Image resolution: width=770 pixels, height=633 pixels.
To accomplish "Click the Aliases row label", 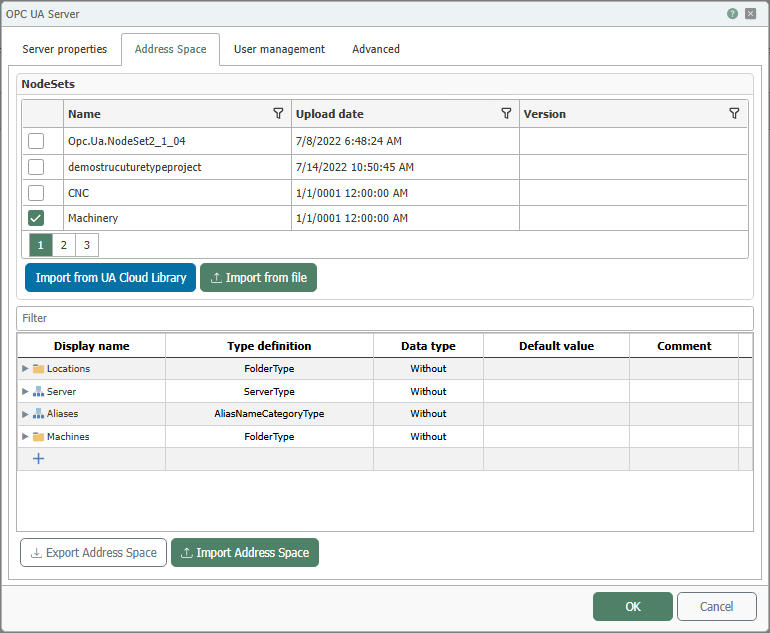I will (x=62, y=414).
